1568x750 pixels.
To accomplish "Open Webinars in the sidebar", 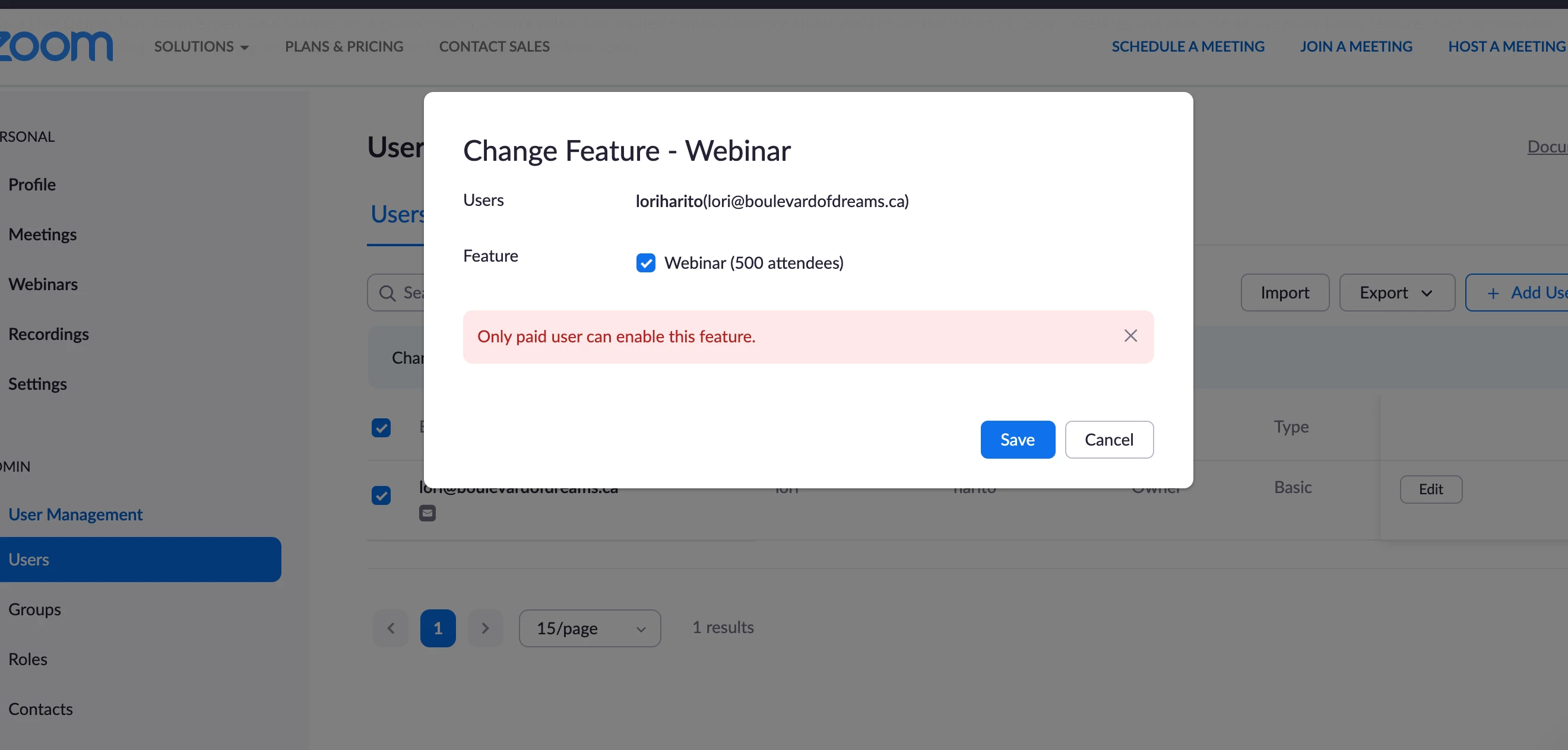I will pos(43,284).
